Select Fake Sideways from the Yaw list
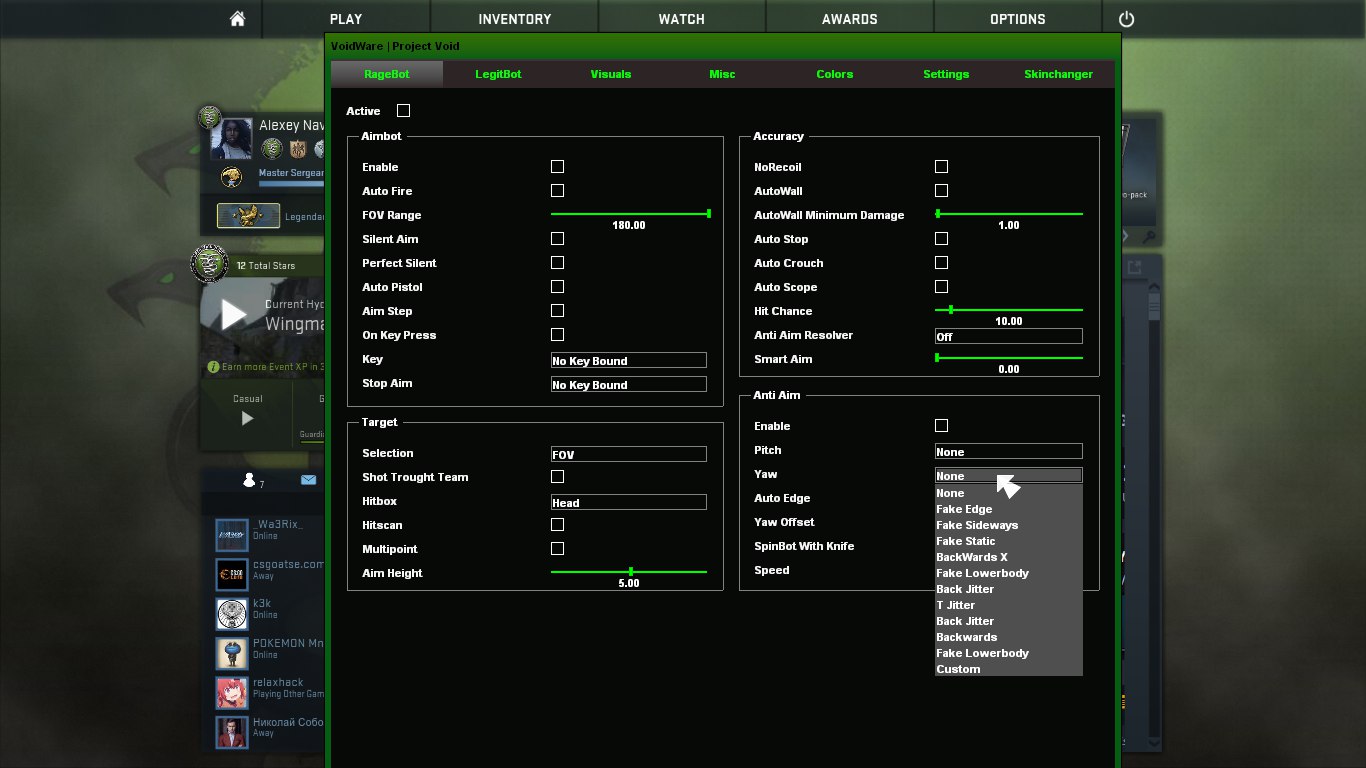 coord(977,525)
